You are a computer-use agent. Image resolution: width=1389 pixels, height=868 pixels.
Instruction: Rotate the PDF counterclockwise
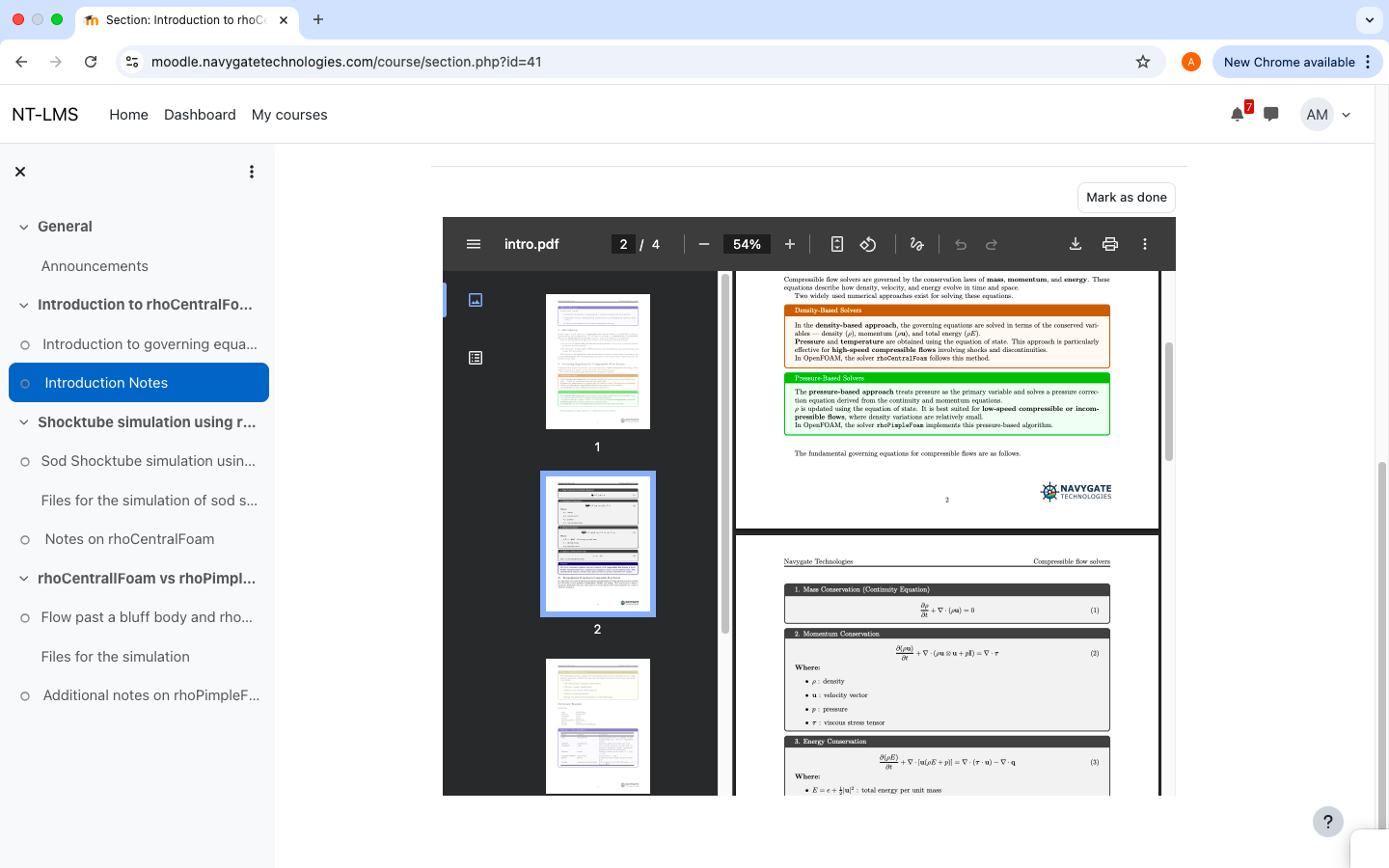[x=868, y=244]
